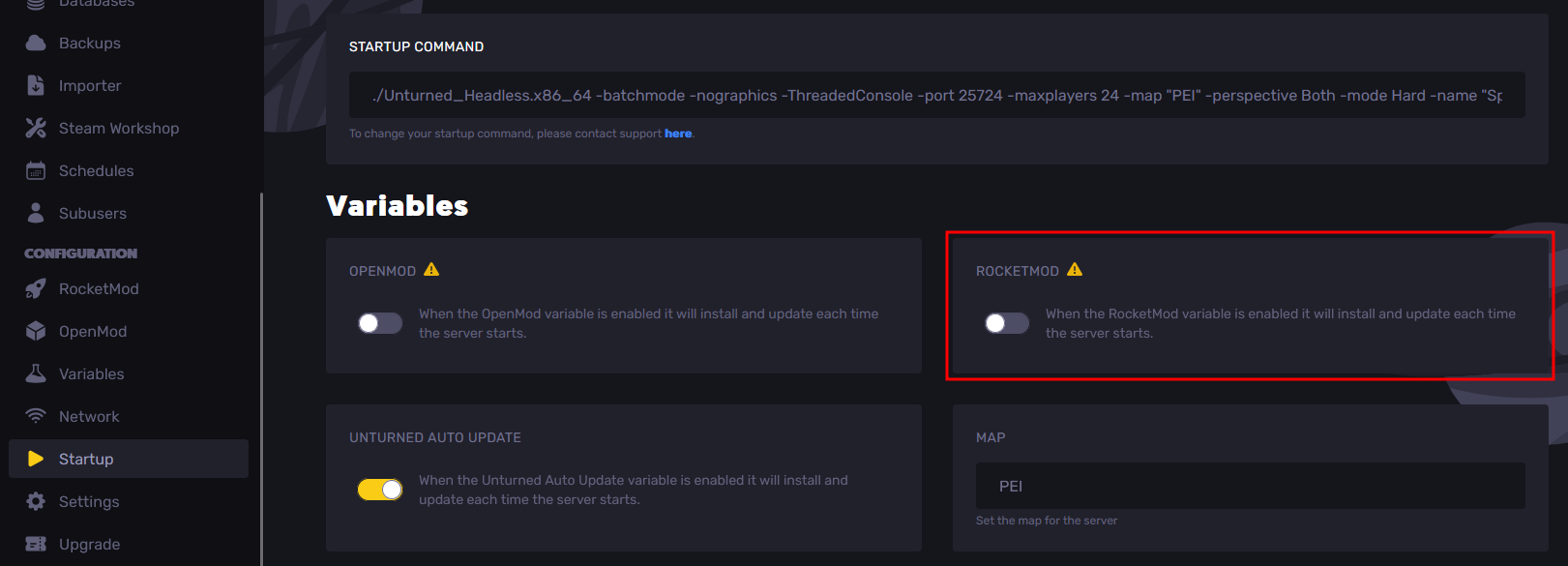Open the Backups menu item
Screen dimensions: 1568x566
pos(129,43)
